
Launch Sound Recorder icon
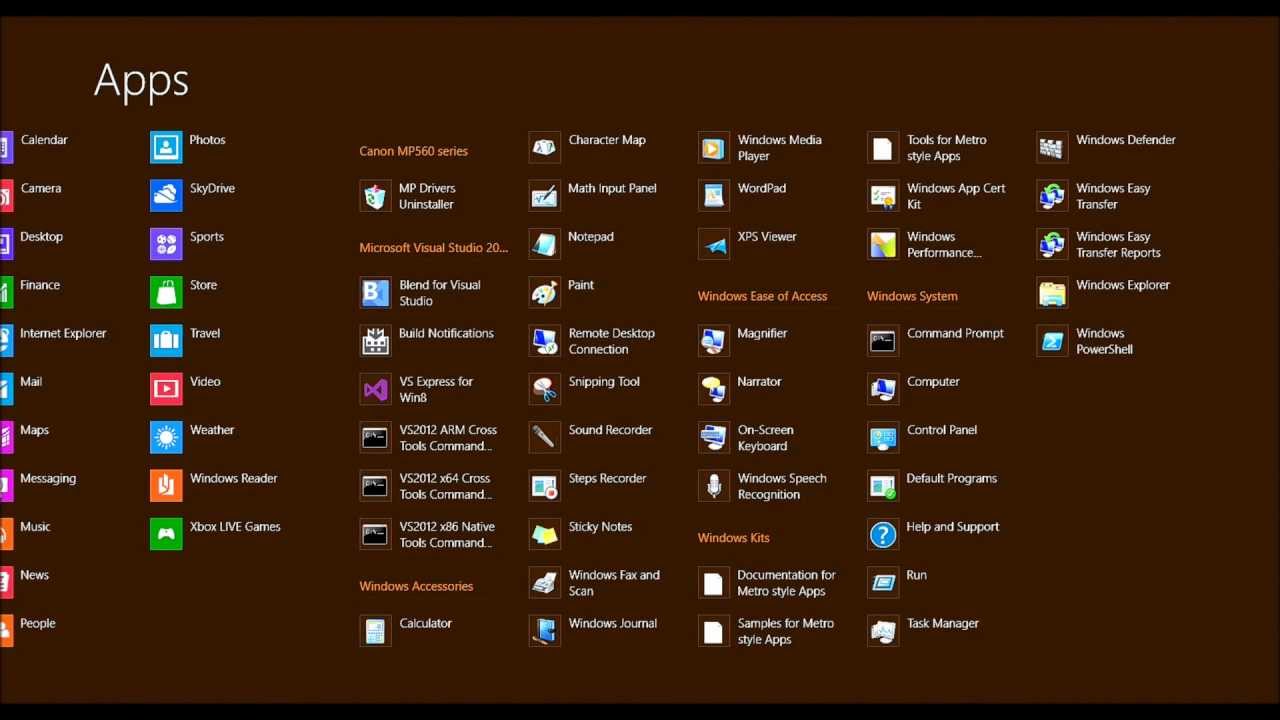point(545,438)
